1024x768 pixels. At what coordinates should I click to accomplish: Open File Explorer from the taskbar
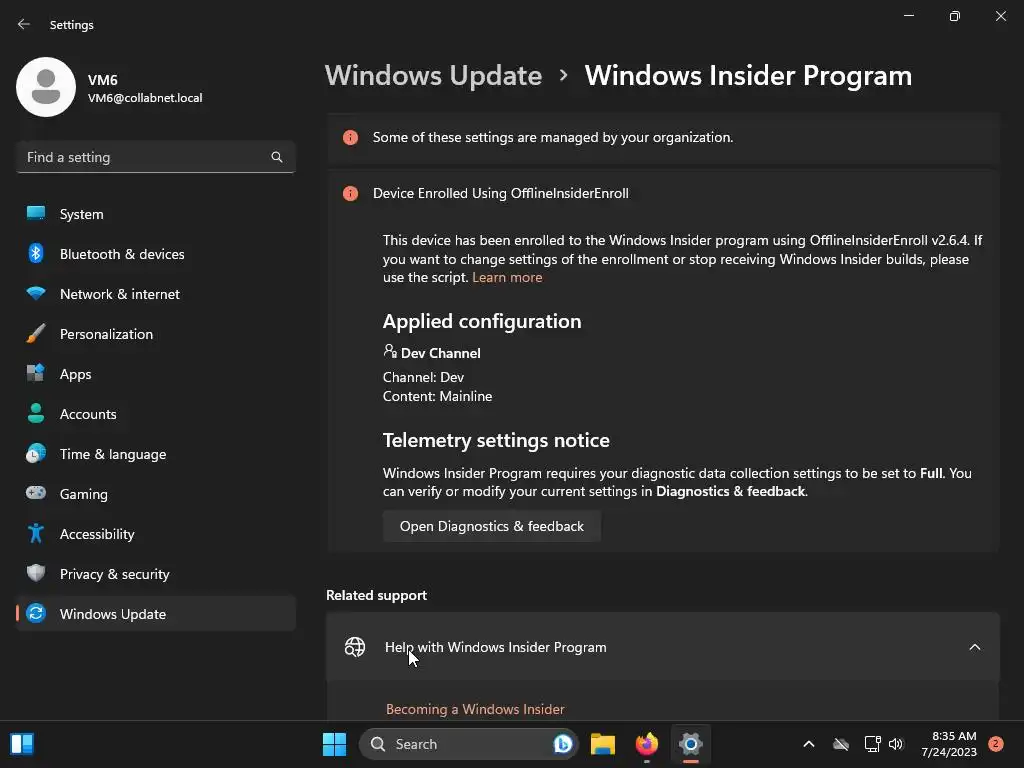pos(603,744)
